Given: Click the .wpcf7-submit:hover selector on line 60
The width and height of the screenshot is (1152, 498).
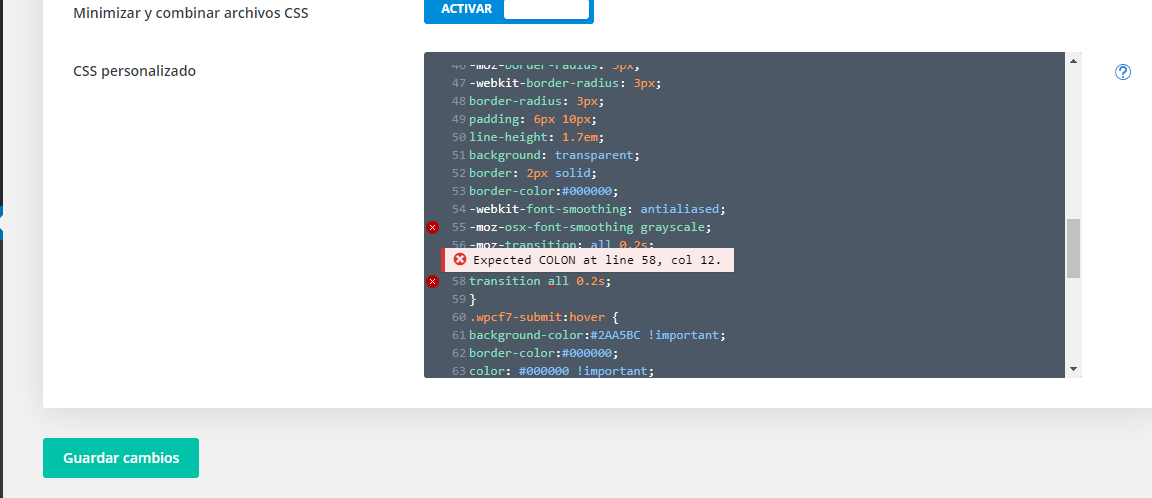Looking at the screenshot, I should pyautogui.click(x=539, y=318).
